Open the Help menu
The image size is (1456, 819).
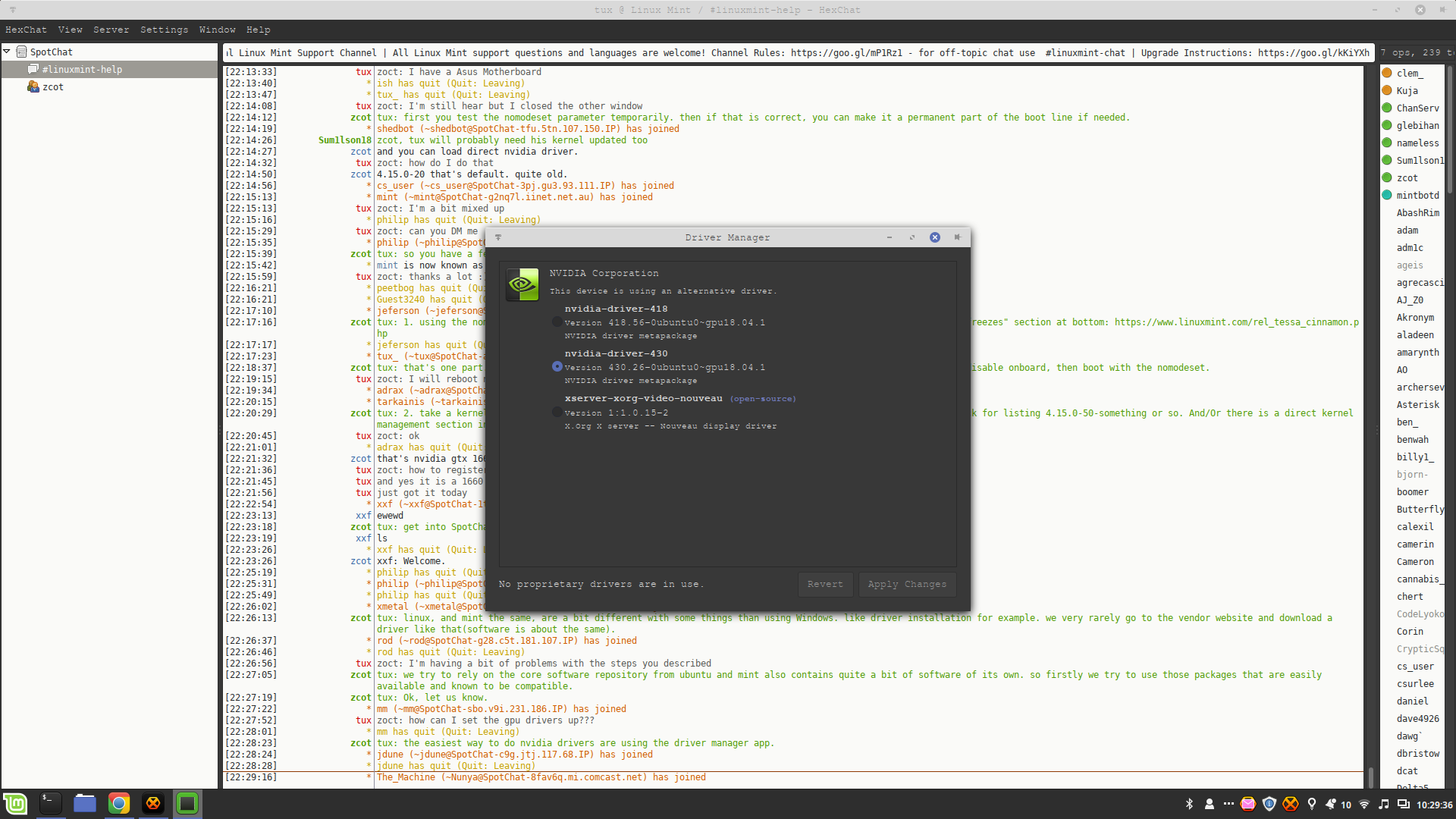[x=259, y=30]
